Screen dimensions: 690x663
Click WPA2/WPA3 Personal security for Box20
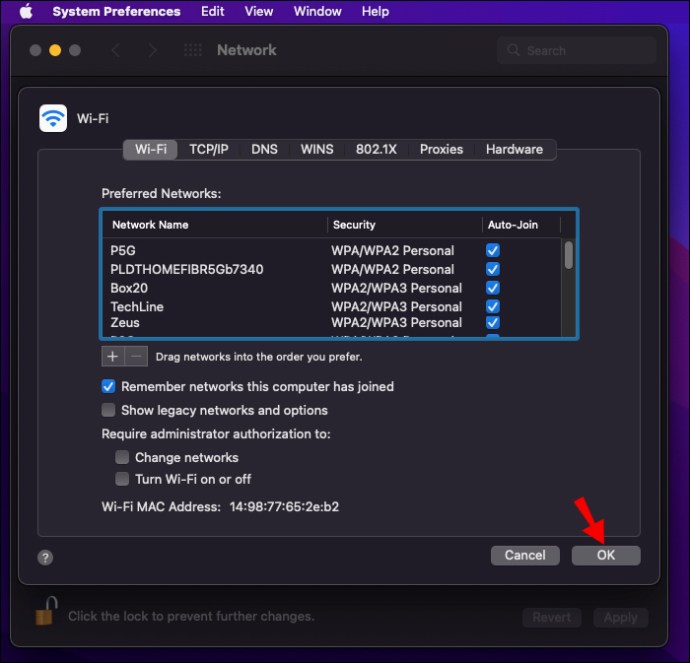396,288
